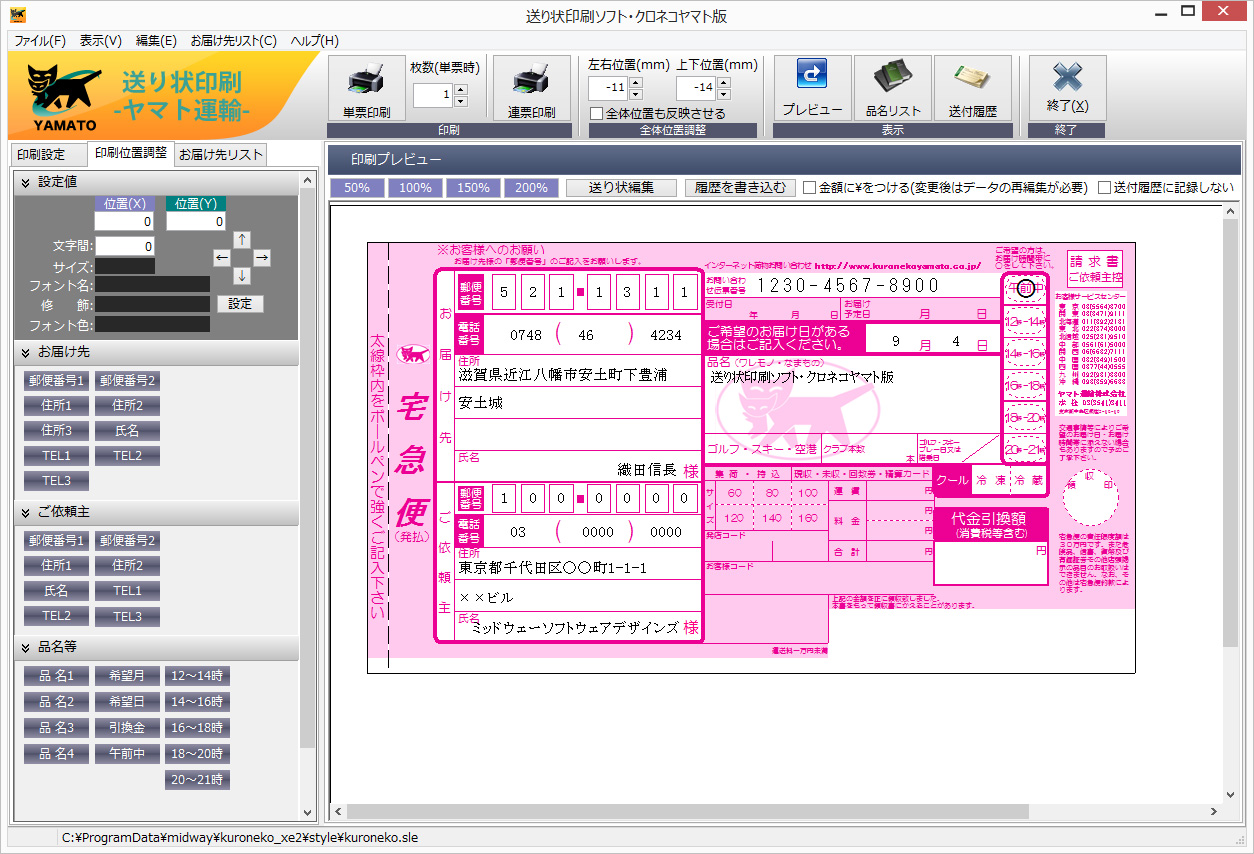Select 午前中 field button

tap(127, 754)
